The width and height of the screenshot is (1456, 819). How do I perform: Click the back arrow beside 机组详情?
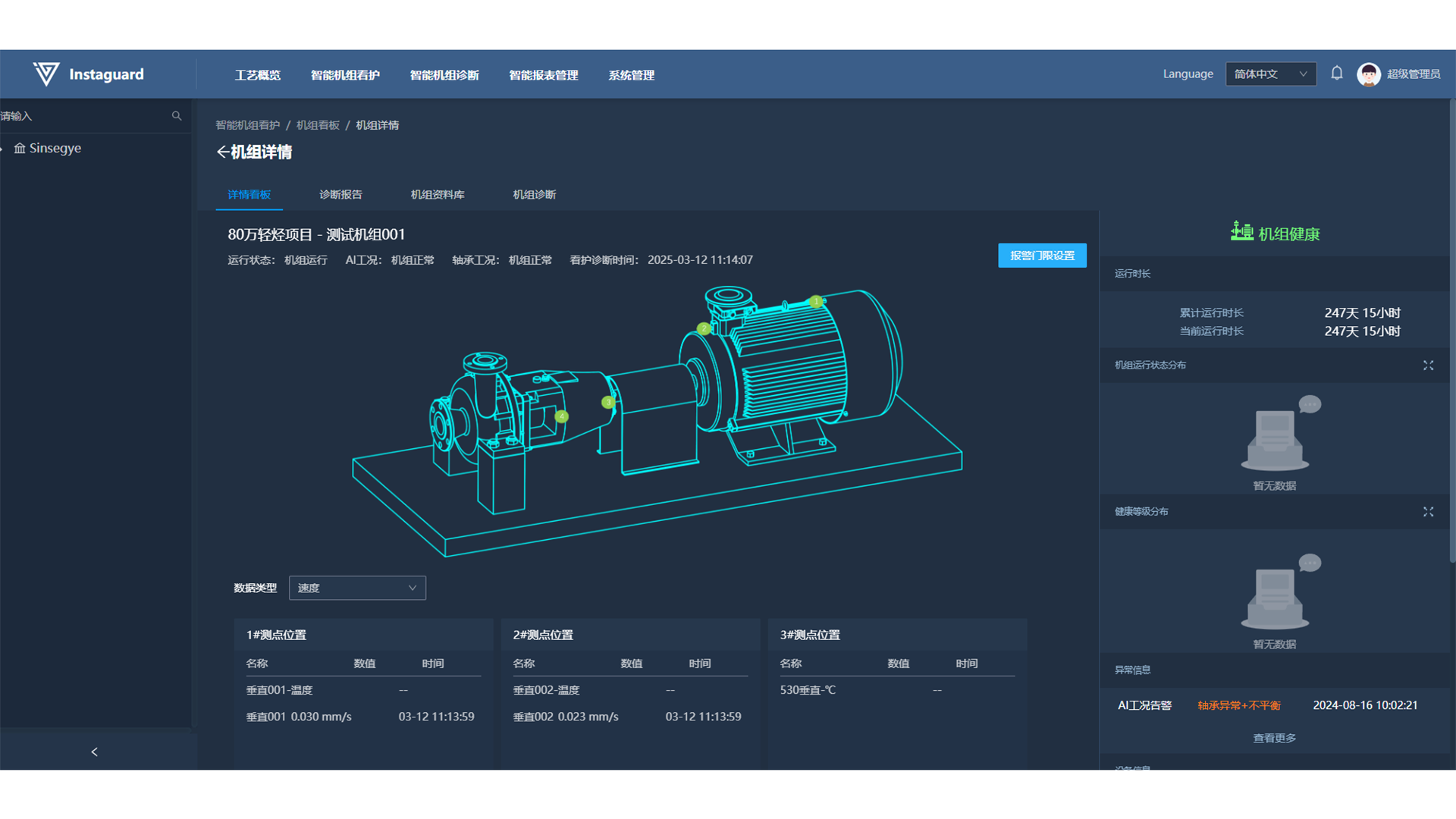[x=222, y=152]
